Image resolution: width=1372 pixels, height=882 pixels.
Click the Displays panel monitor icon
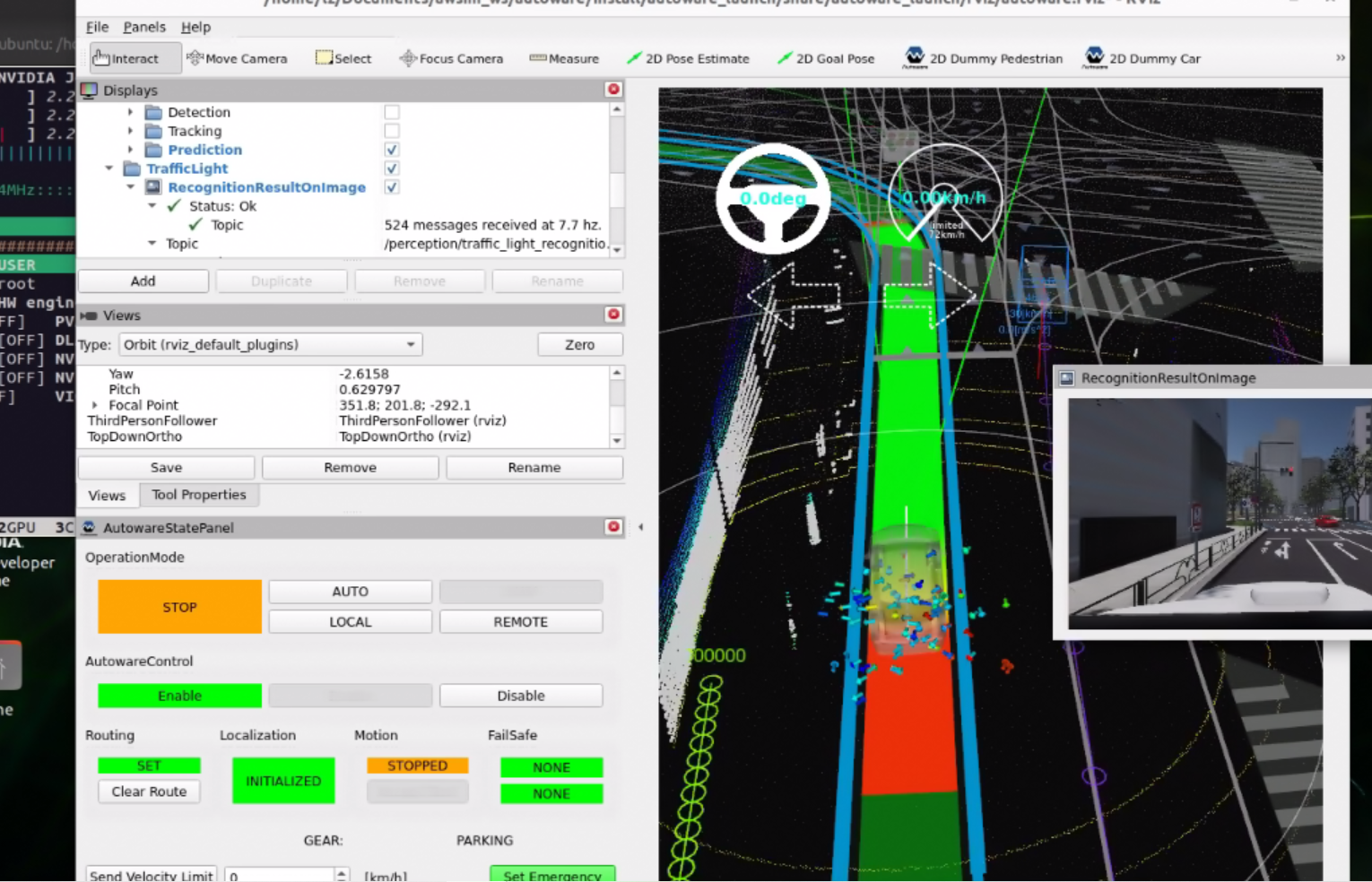click(x=89, y=91)
